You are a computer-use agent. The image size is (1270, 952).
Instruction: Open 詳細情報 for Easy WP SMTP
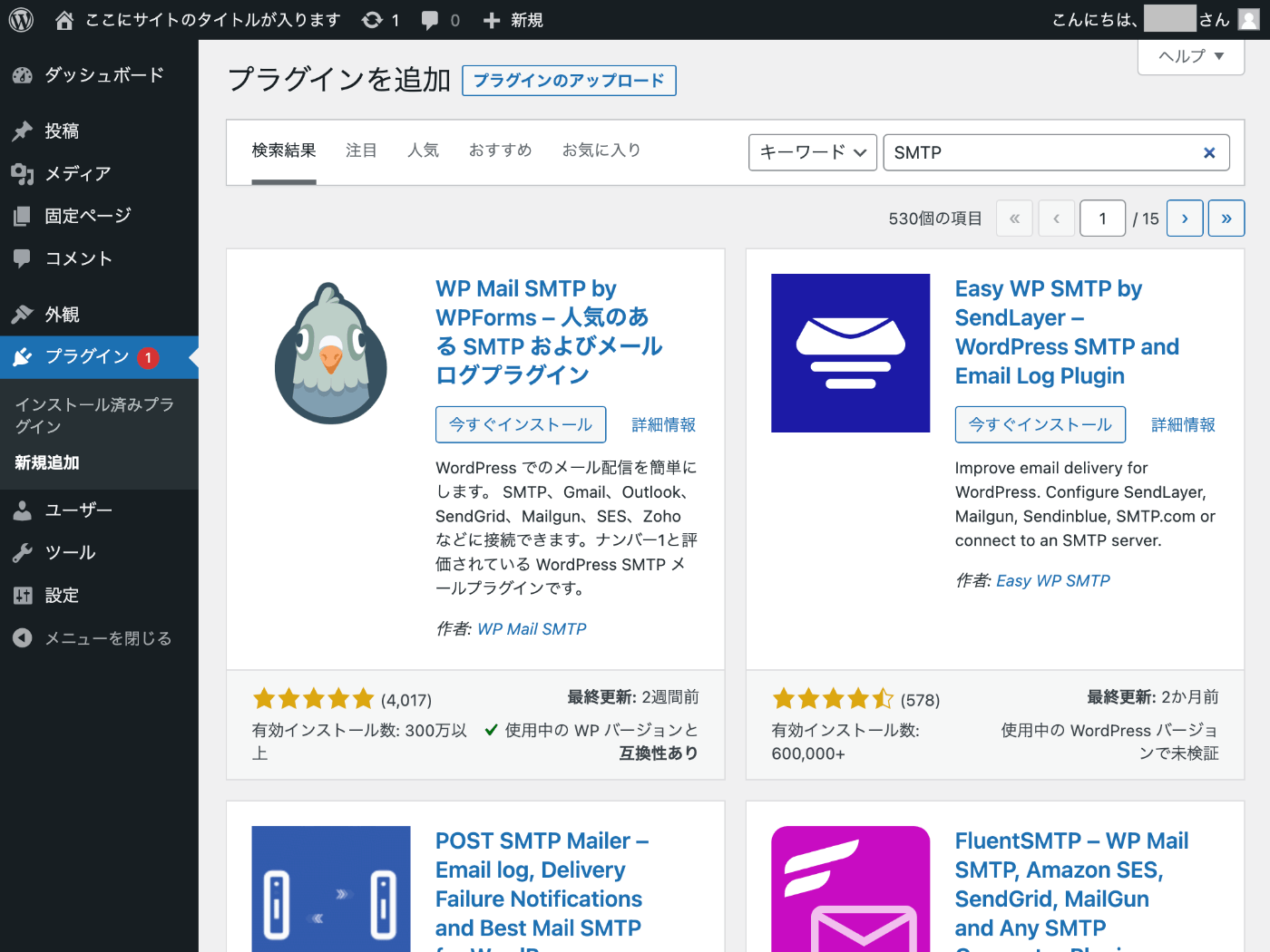(x=1184, y=424)
